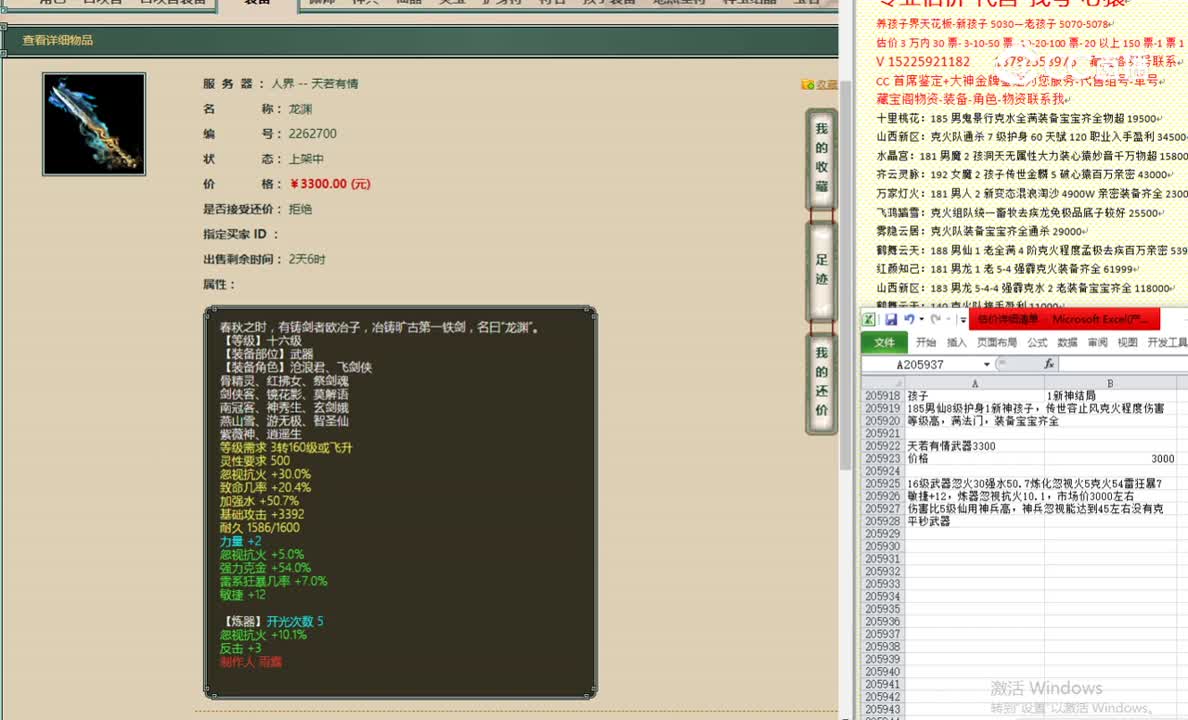Switch to the 视图 ribbon tab
1188x720 pixels.
(1127, 343)
